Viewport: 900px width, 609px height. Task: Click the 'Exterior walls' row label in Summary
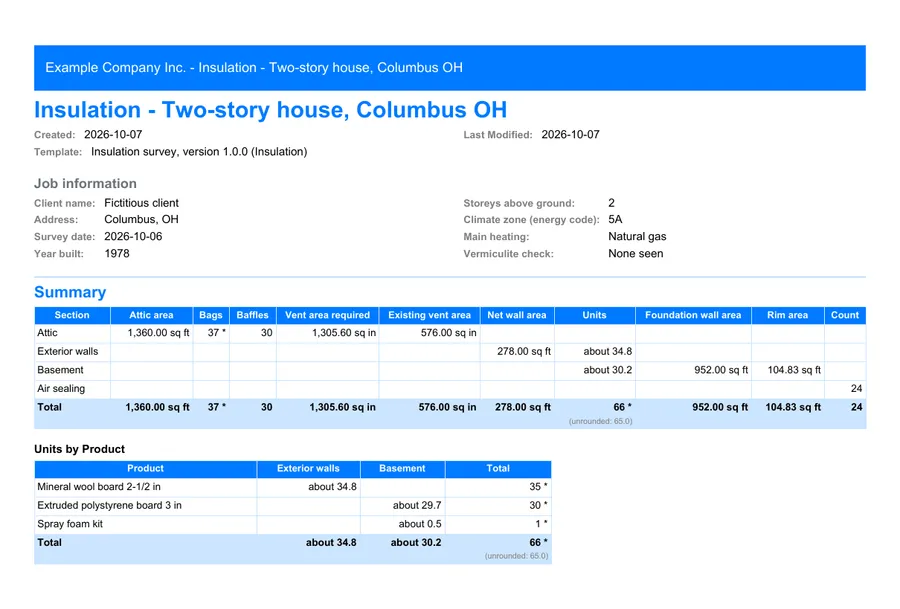pyautogui.click(x=68, y=351)
